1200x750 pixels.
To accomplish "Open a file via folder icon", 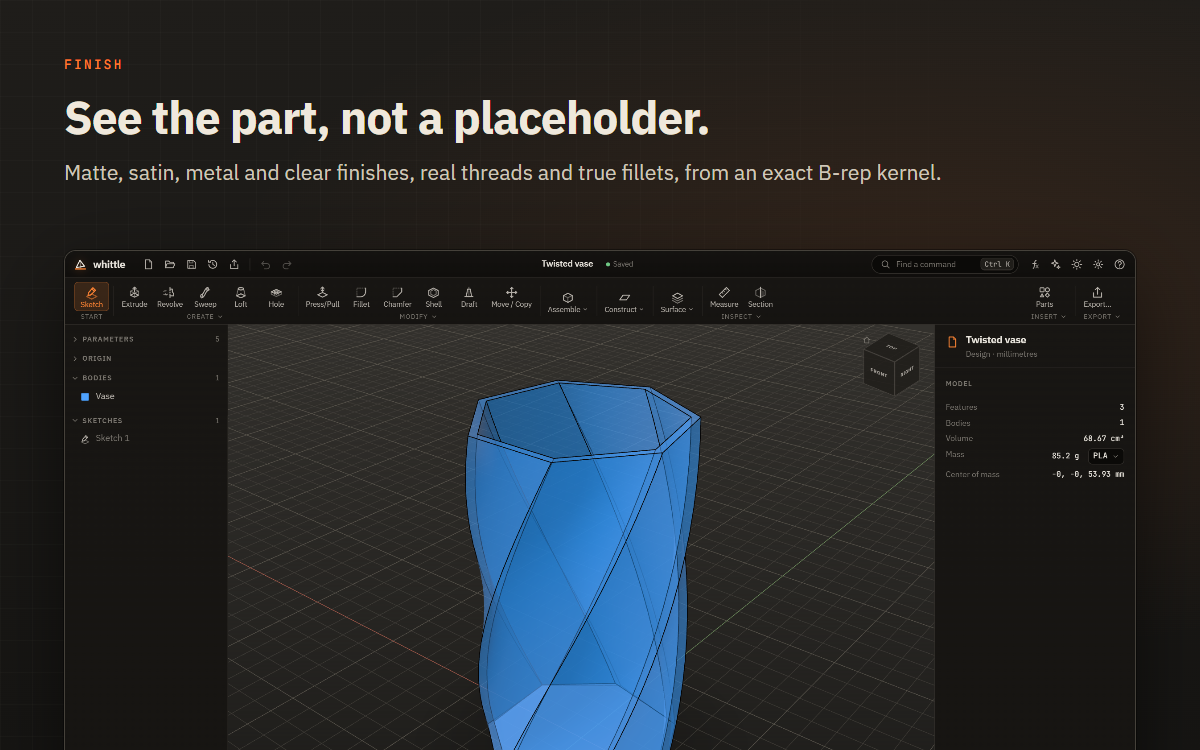I will [x=170, y=264].
